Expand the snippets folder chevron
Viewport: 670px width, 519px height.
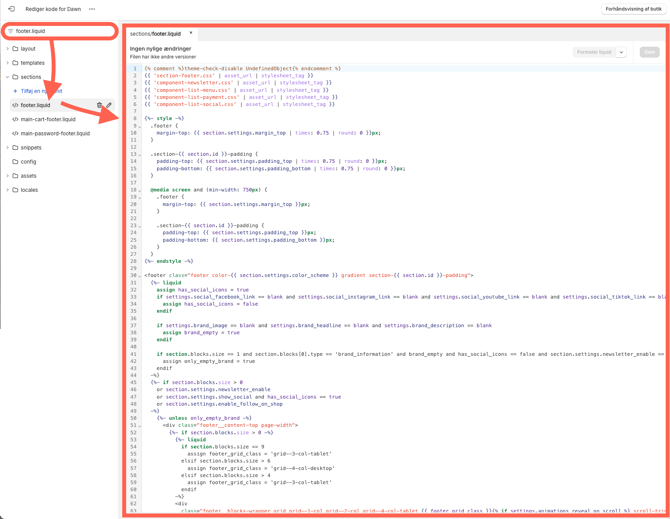[x=7, y=147]
